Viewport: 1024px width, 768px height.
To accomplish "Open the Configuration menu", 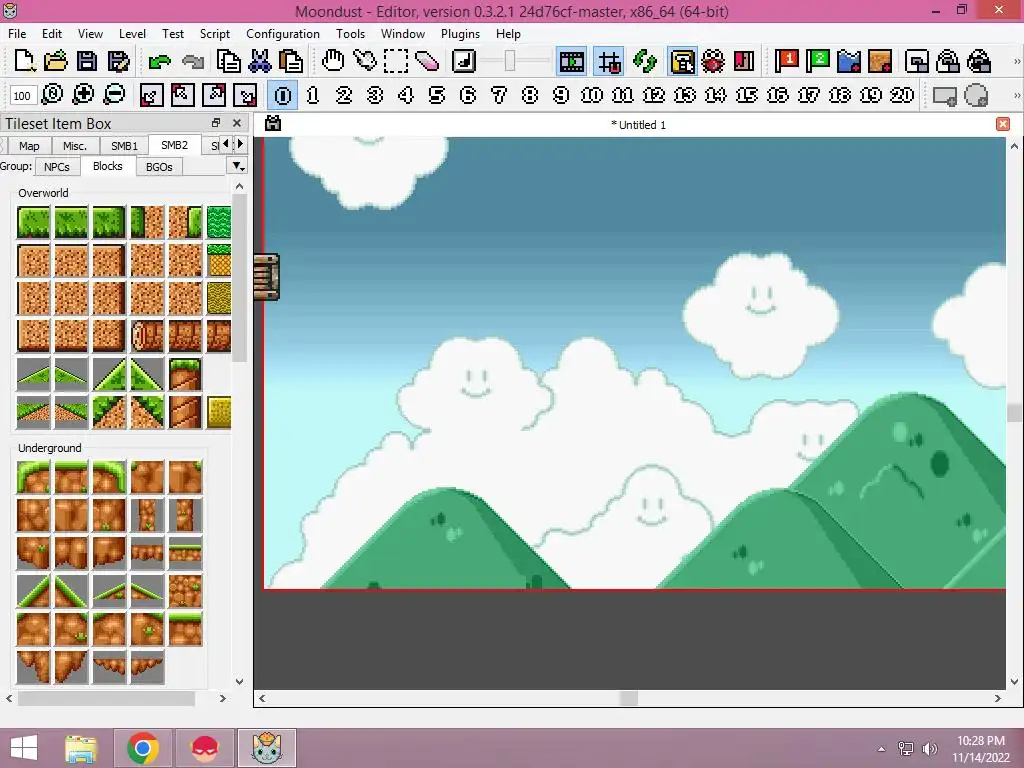I will click(283, 33).
